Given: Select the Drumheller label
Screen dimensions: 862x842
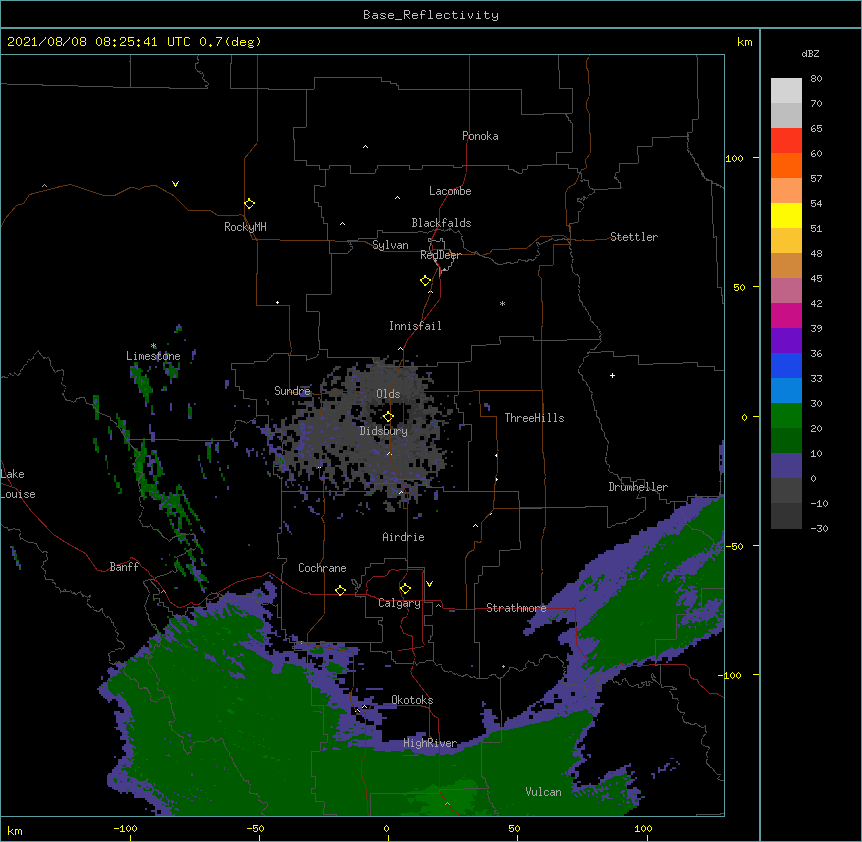Looking at the screenshot, I should coord(638,487).
